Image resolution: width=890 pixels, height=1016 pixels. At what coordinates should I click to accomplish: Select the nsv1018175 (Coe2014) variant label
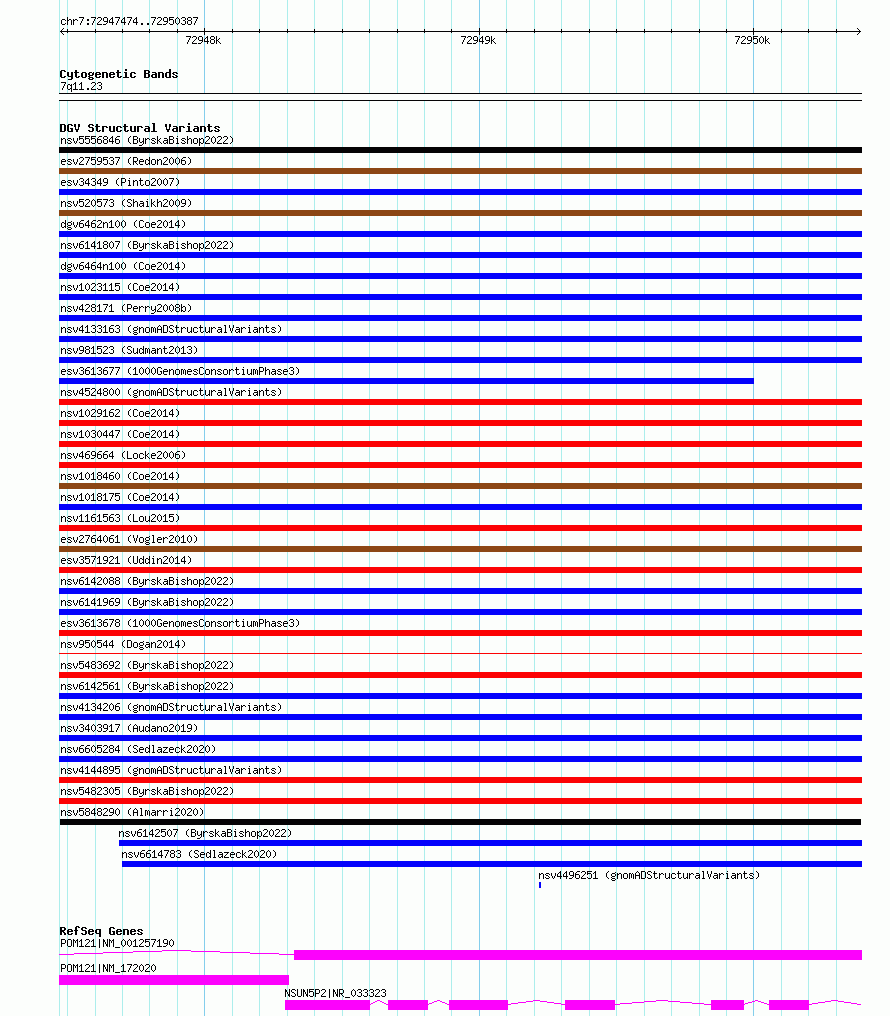[x=120, y=497]
